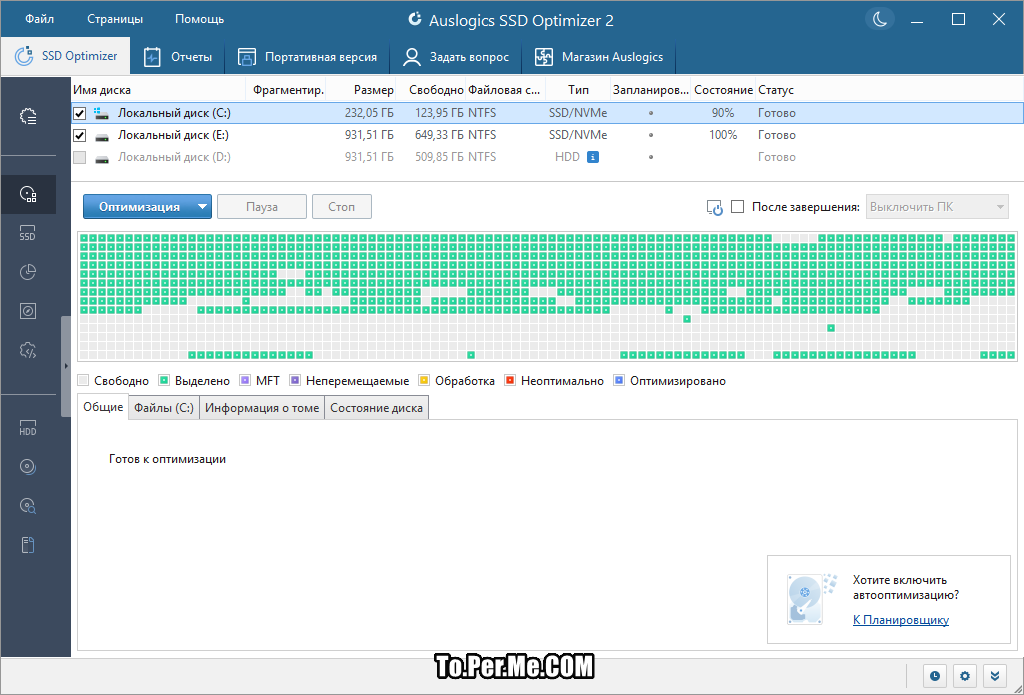Screen dimensions: 1024x695
Task: Click the dark mode moon icon
Action: point(880,19)
